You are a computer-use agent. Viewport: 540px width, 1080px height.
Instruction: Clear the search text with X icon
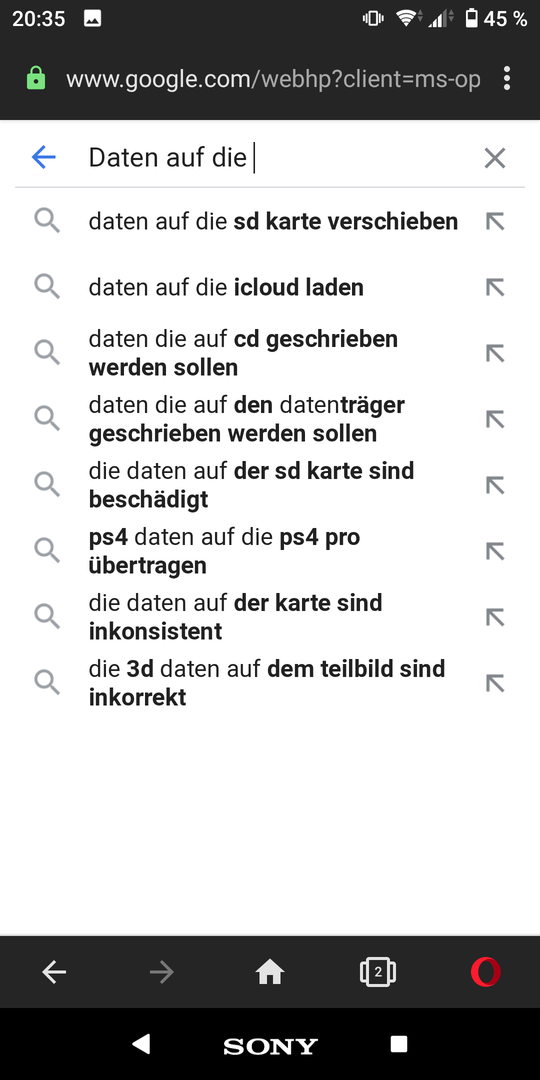(x=495, y=158)
